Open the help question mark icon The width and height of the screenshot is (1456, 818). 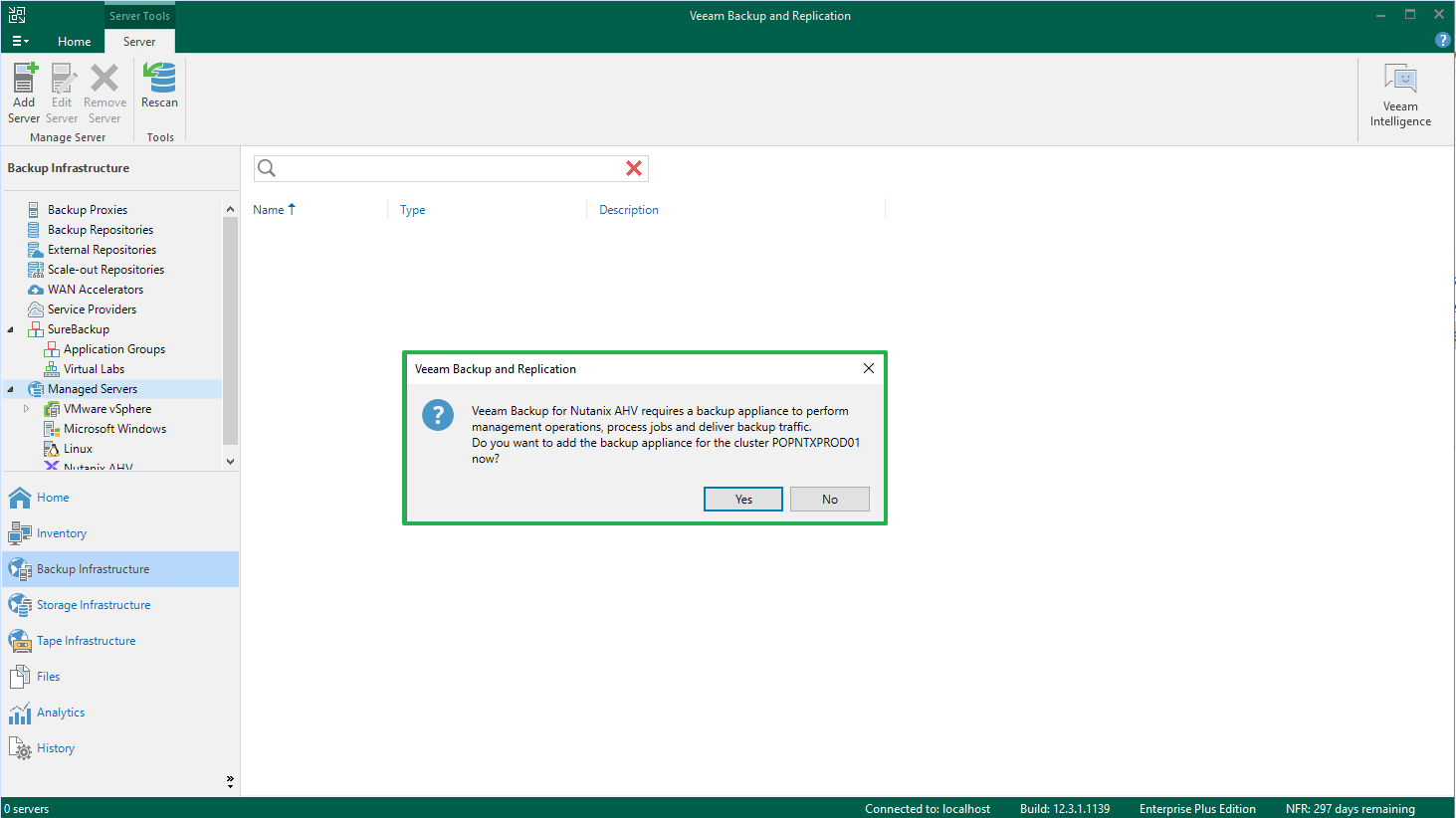click(1442, 40)
